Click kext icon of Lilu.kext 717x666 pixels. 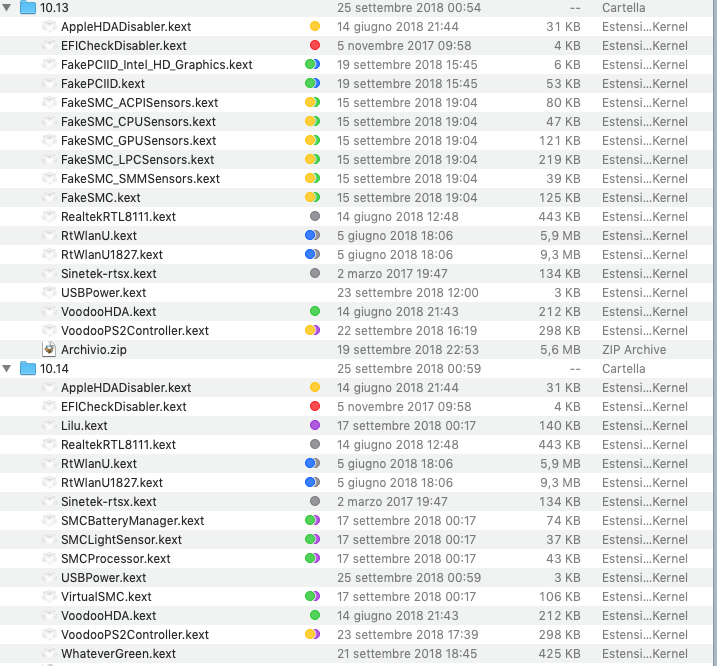49,425
